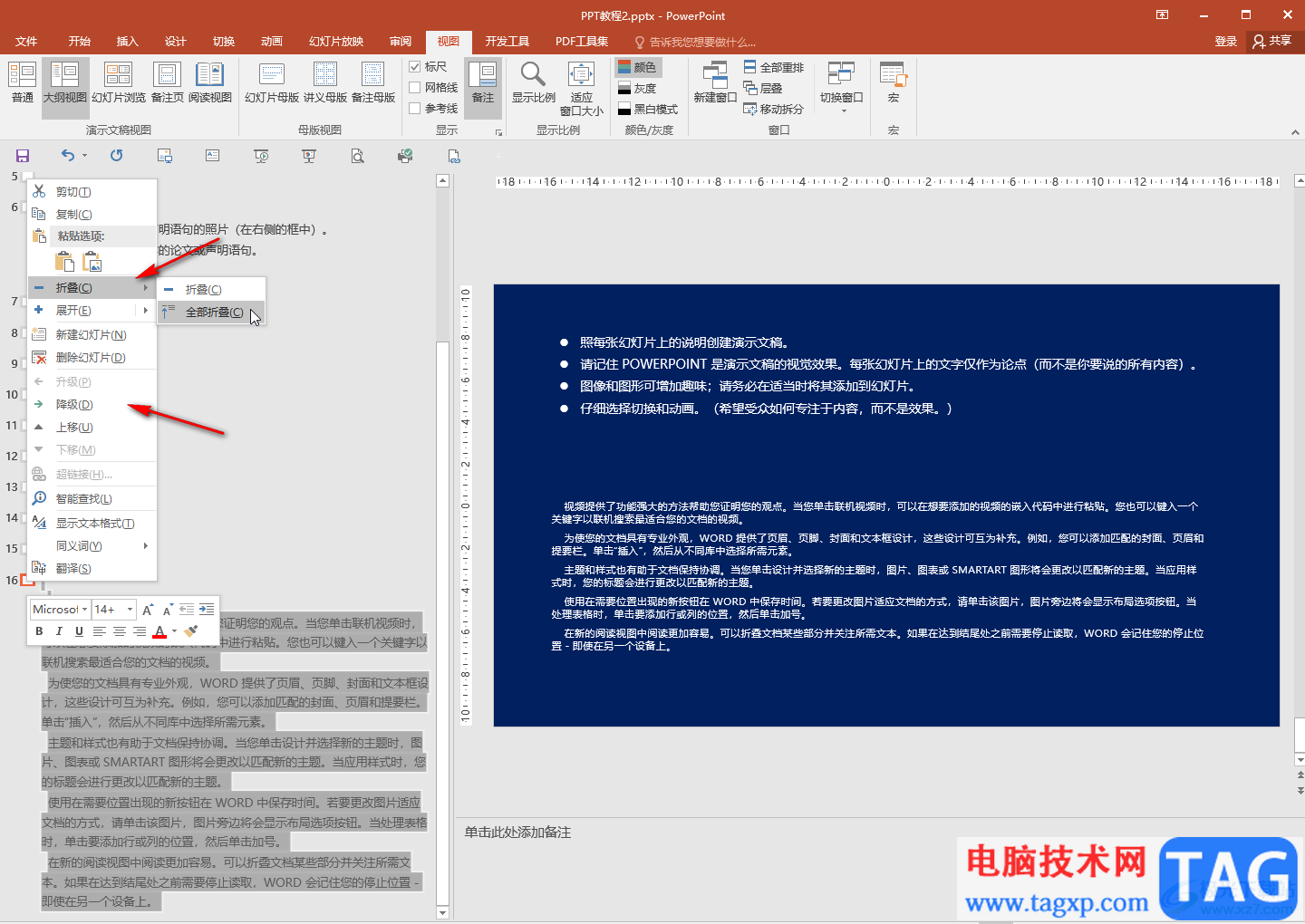
Task: Click Move Split (移动拆分)
Action: tap(774, 109)
